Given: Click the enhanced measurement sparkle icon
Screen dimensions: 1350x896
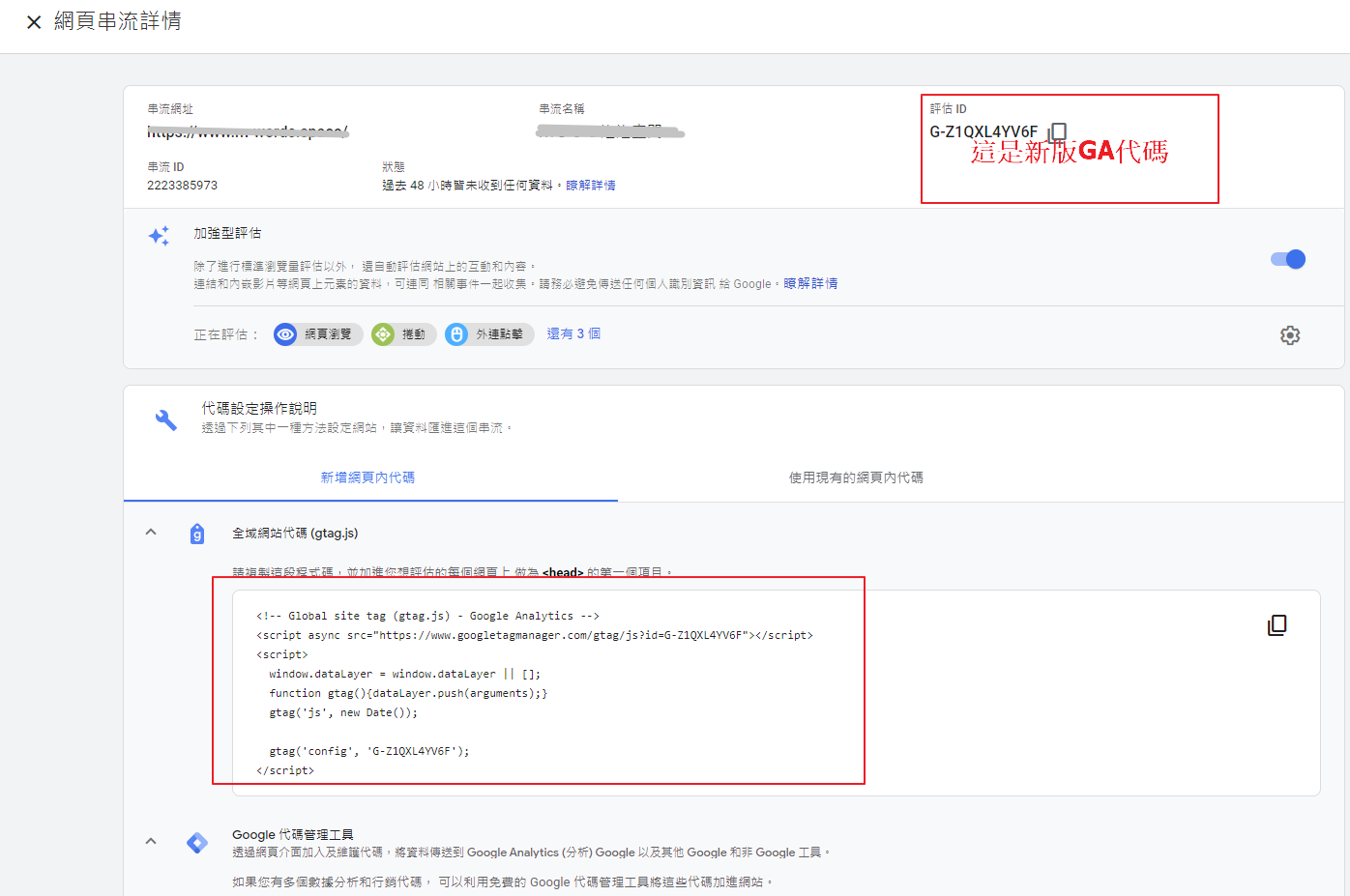Looking at the screenshot, I should pyautogui.click(x=160, y=236).
